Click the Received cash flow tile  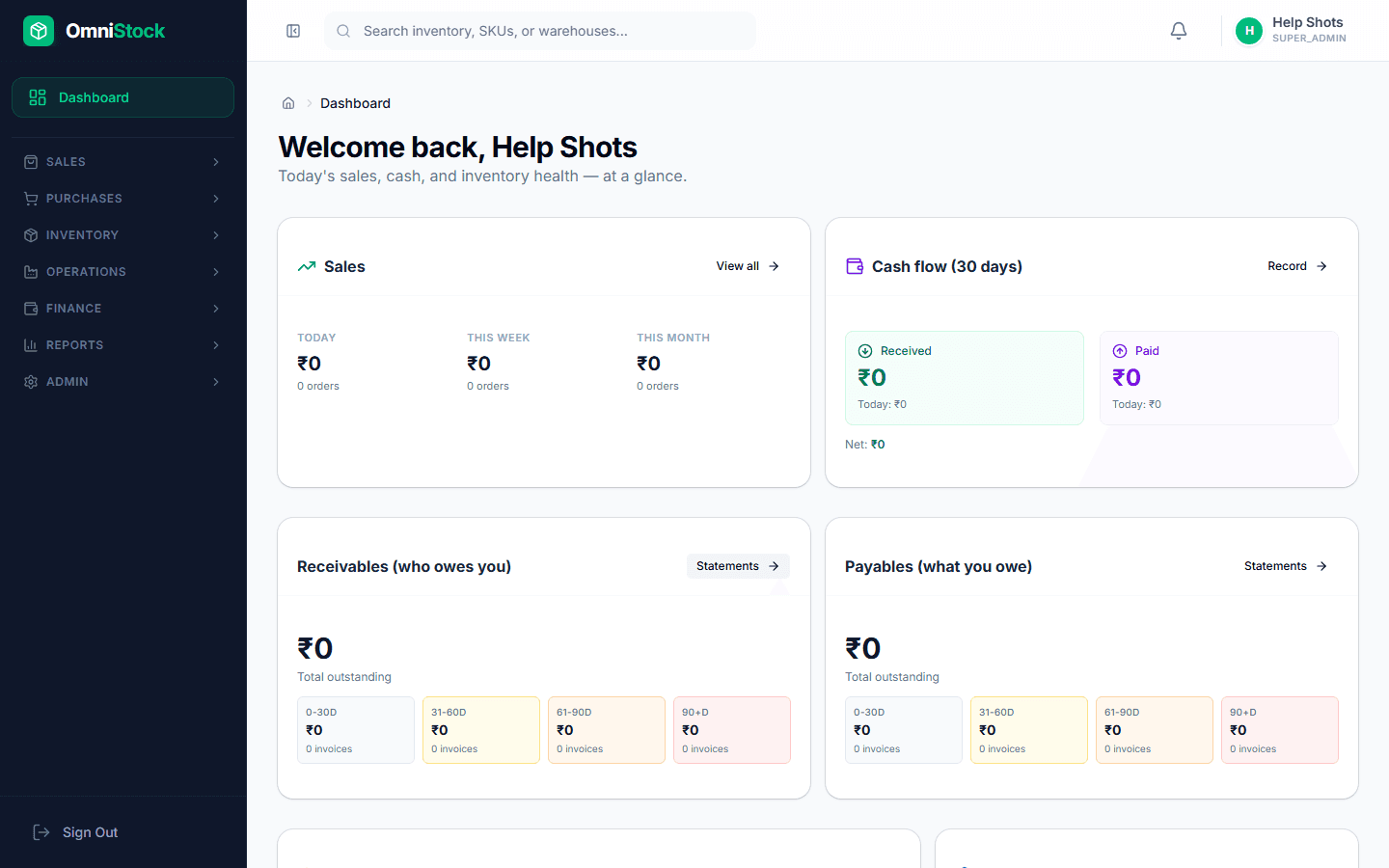pos(965,378)
